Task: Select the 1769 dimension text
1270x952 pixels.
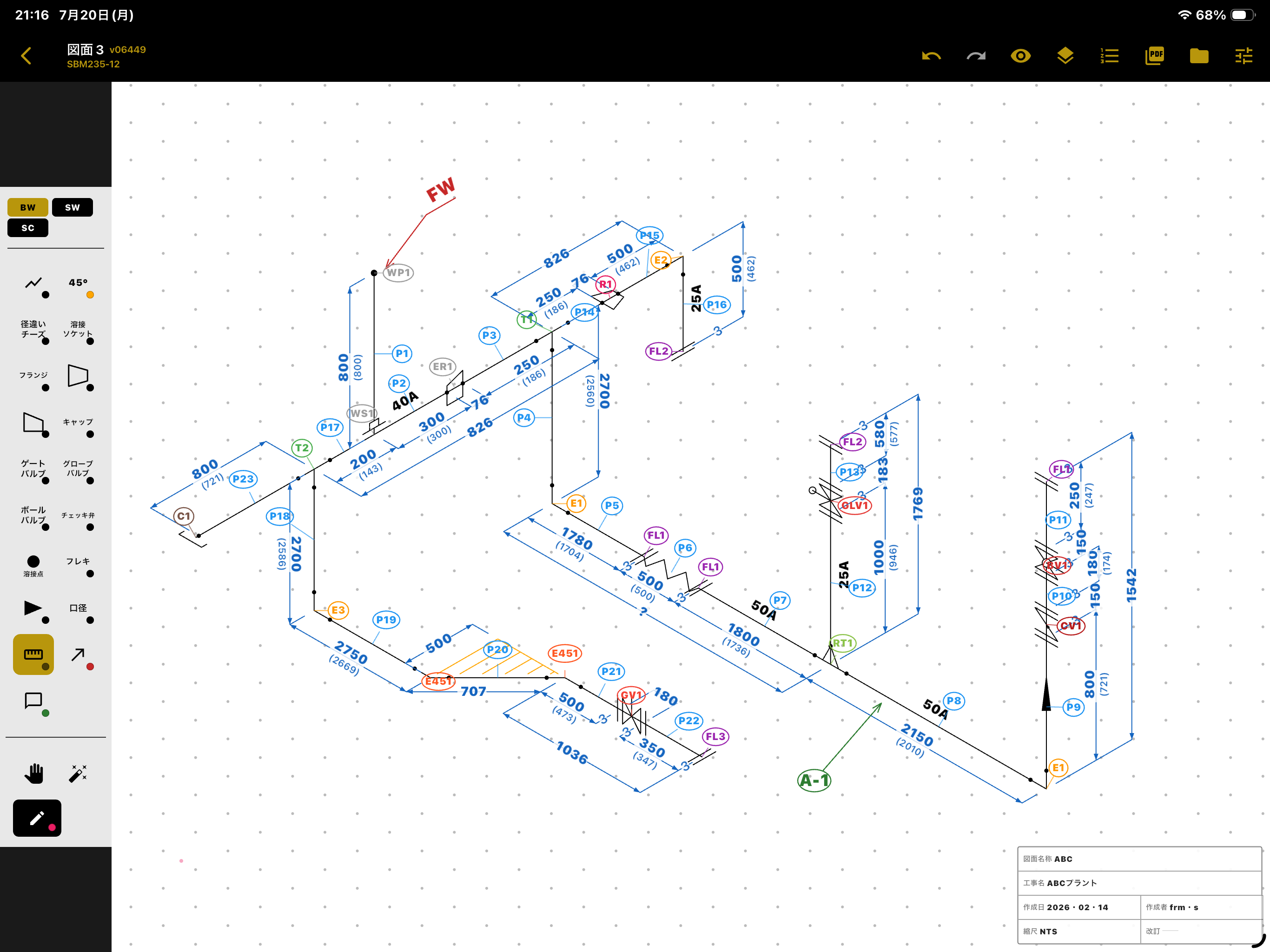Action: pos(918,504)
